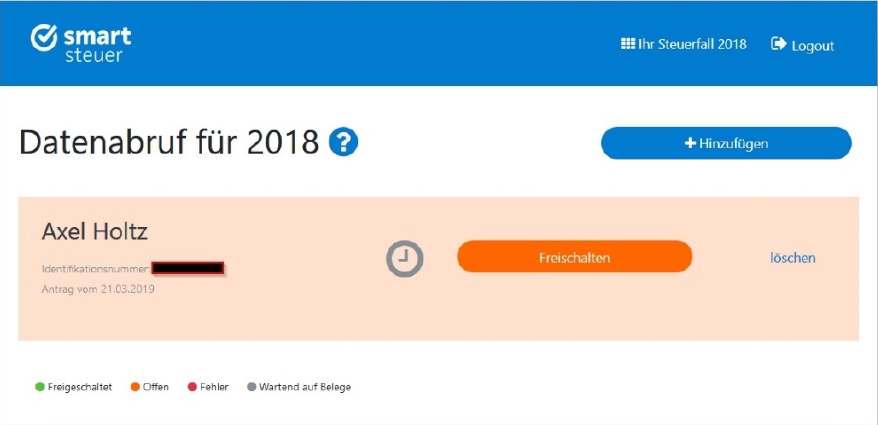Click the orange Offen legend dot
Screen dimensions: 878x425
click(x=134, y=387)
